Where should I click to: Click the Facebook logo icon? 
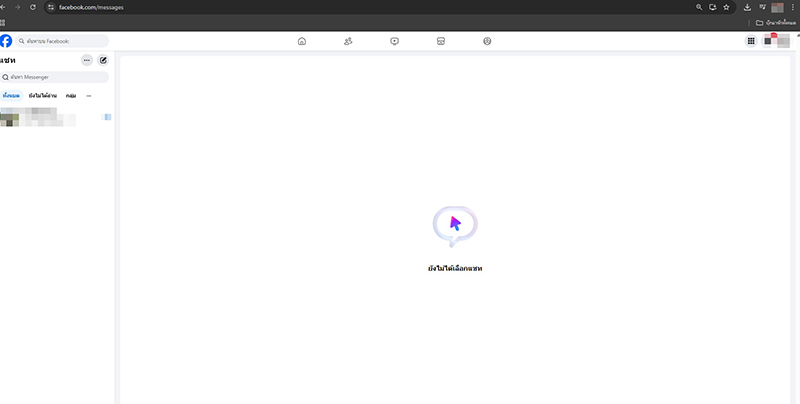pos(6,41)
